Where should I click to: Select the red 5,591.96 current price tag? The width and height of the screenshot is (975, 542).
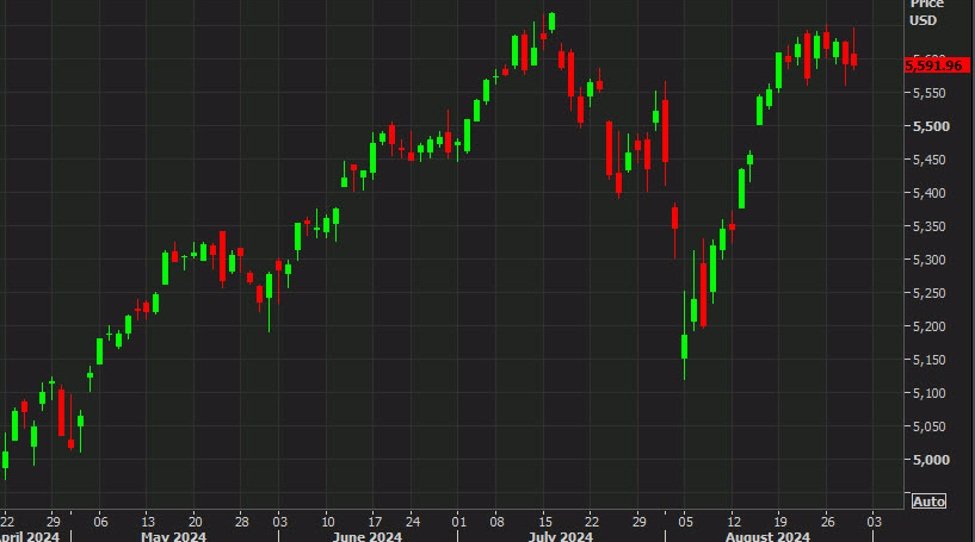click(938, 66)
